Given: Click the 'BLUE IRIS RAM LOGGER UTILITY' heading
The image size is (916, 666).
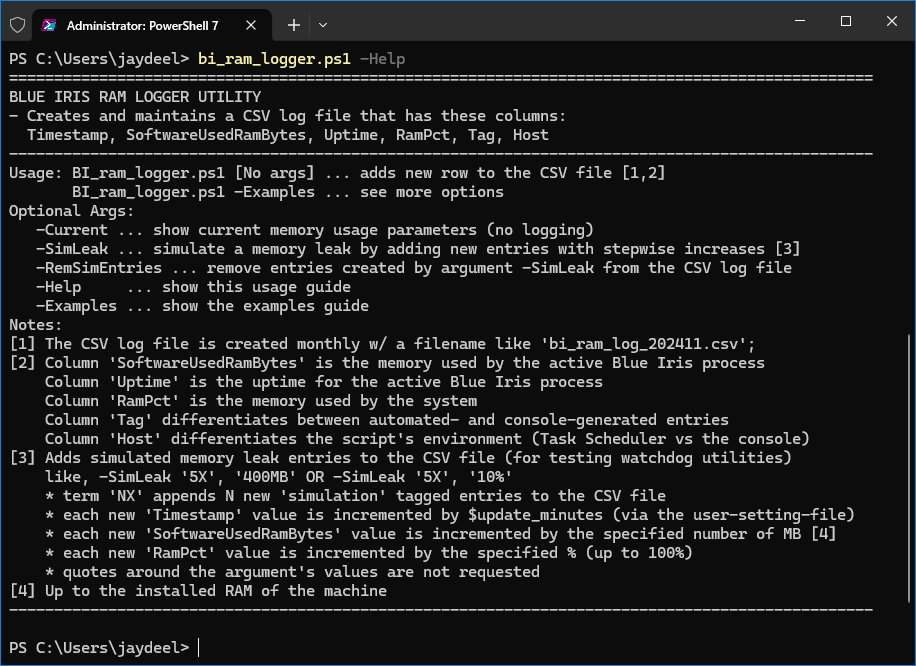Looking at the screenshot, I should coord(135,96).
